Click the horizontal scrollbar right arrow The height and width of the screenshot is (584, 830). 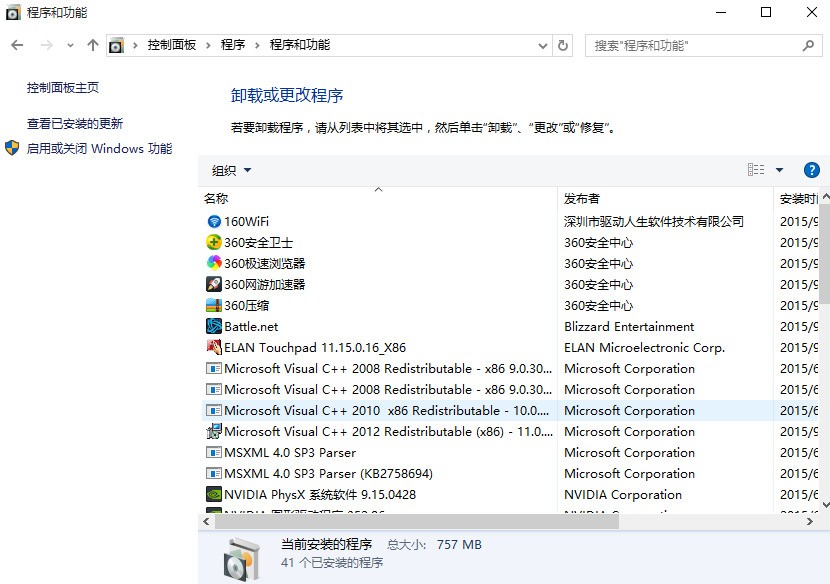(x=809, y=522)
